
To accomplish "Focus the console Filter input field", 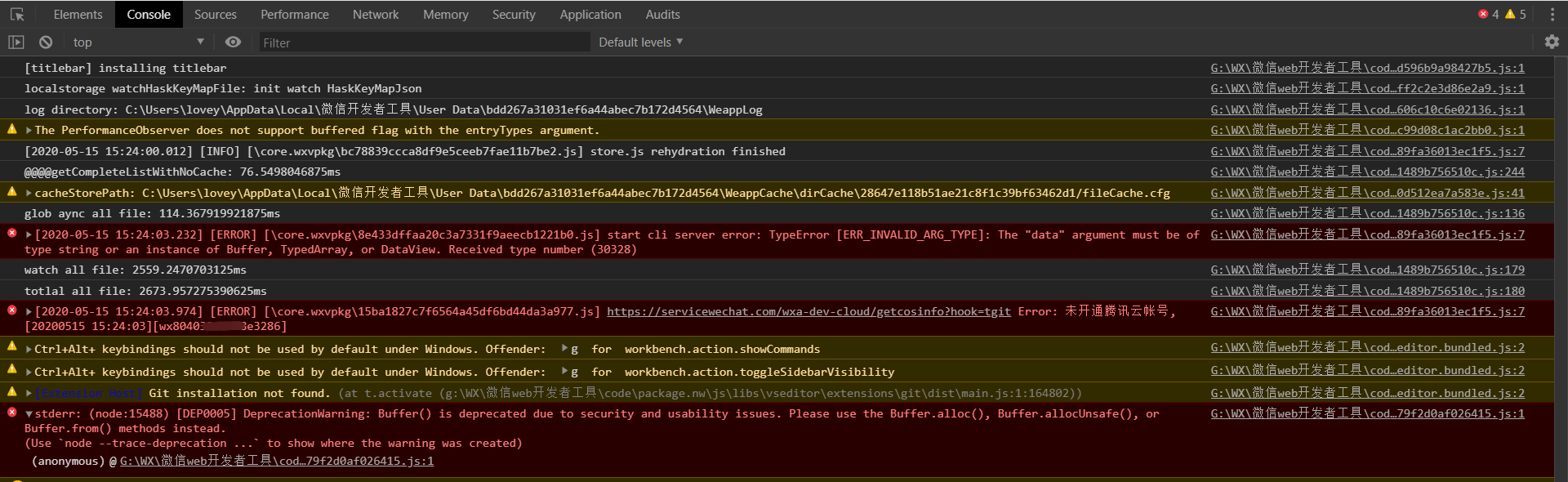I will tap(425, 42).
